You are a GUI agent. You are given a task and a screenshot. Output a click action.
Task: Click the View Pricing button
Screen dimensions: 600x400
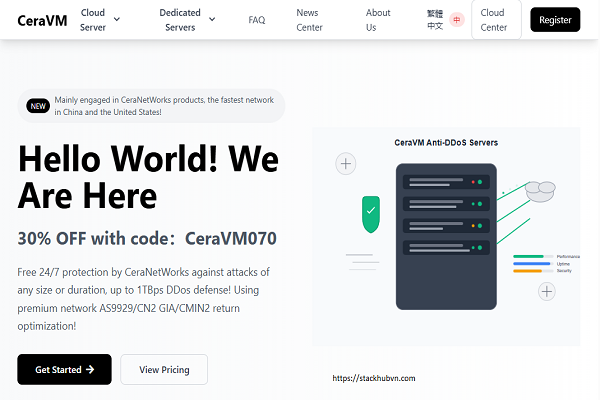tap(164, 369)
